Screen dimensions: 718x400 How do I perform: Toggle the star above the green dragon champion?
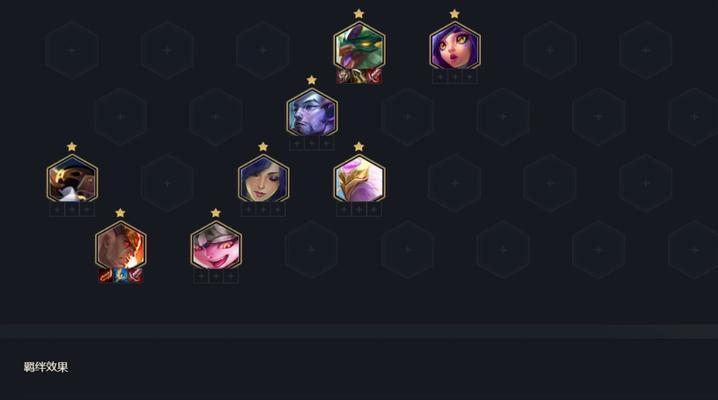click(359, 14)
